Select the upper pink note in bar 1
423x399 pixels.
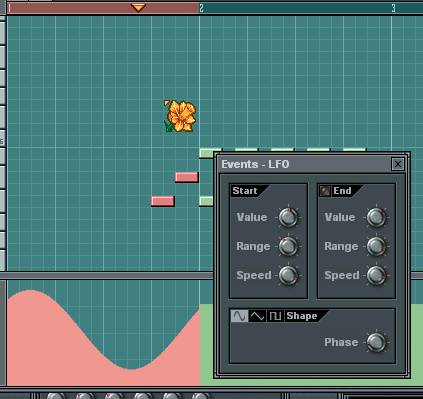(x=187, y=177)
